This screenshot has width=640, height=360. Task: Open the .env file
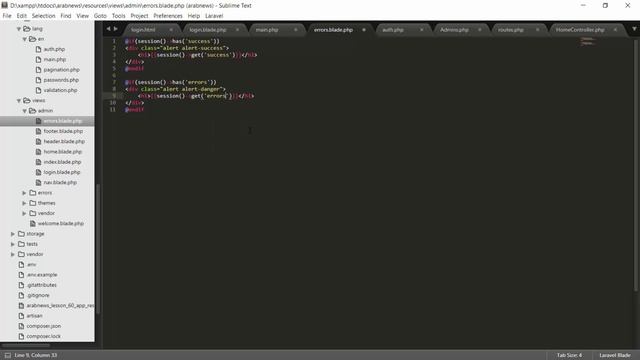(x=31, y=264)
